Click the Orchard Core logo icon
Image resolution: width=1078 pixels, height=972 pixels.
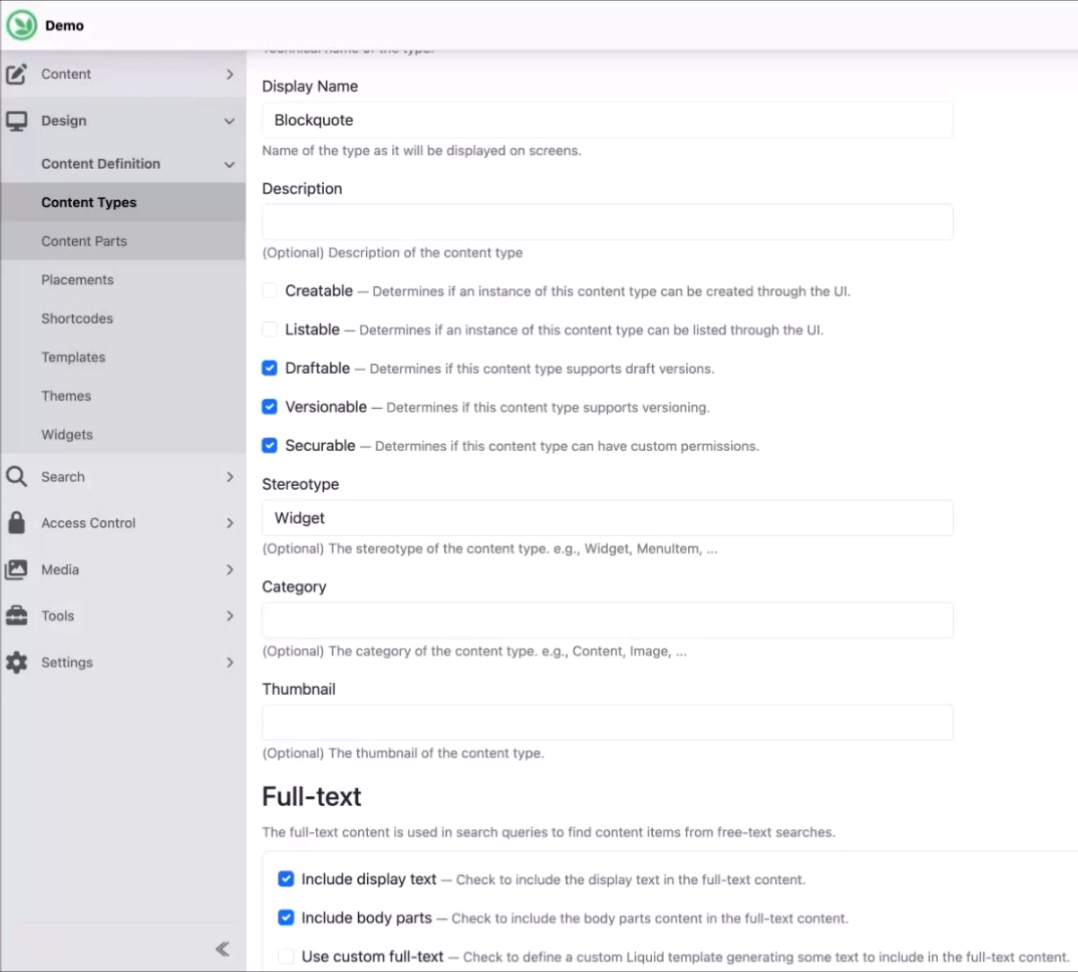21,25
